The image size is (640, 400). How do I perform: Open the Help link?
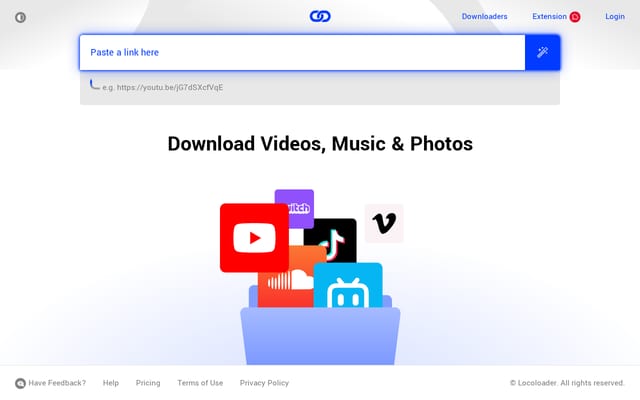111,383
